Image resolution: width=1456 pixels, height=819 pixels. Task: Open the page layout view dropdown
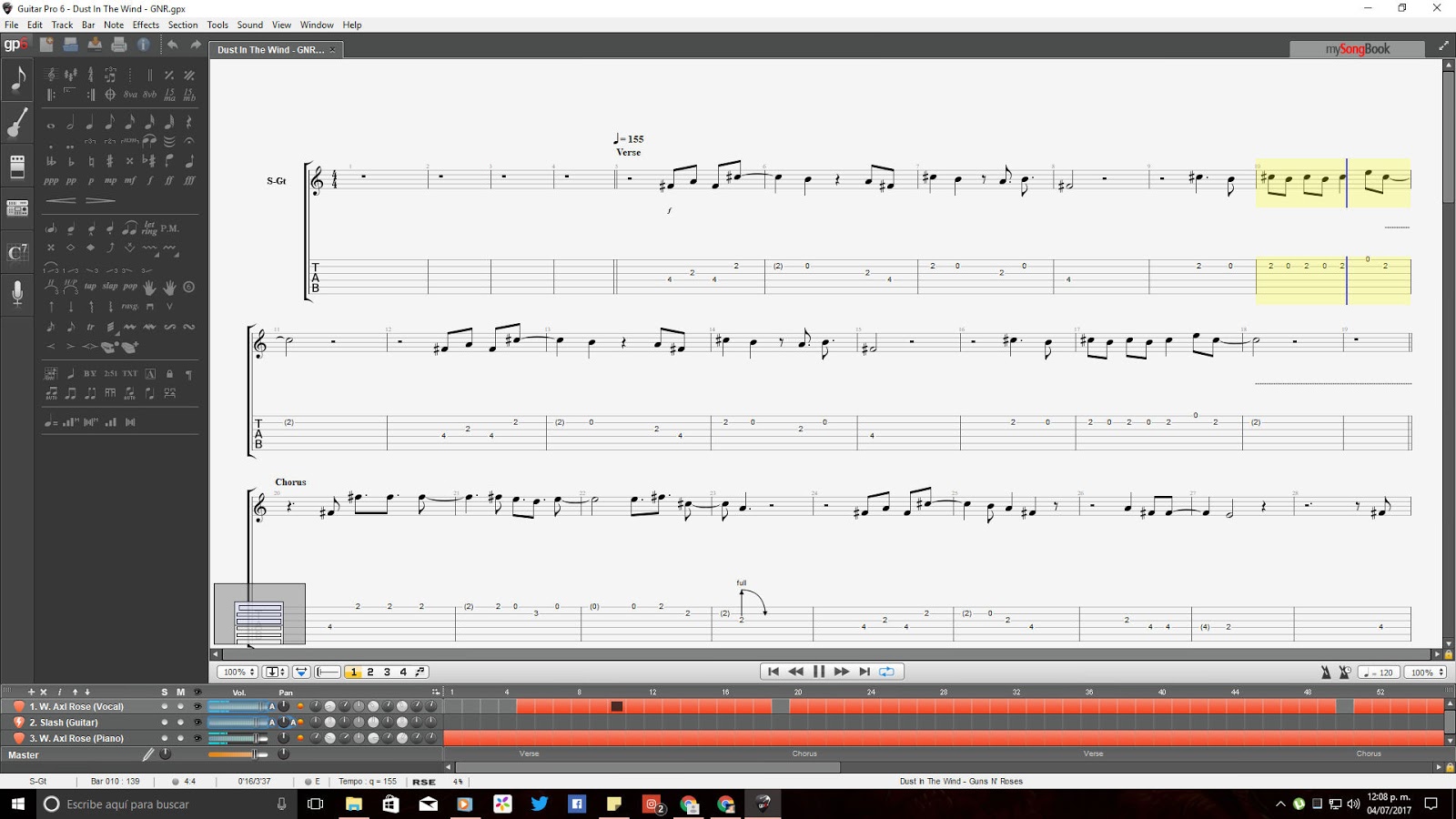tap(275, 672)
